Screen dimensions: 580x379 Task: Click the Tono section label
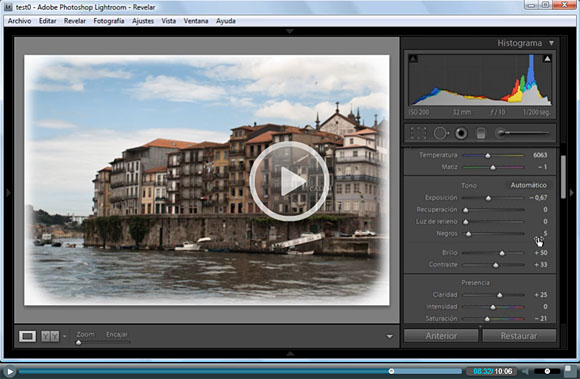click(469, 186)
